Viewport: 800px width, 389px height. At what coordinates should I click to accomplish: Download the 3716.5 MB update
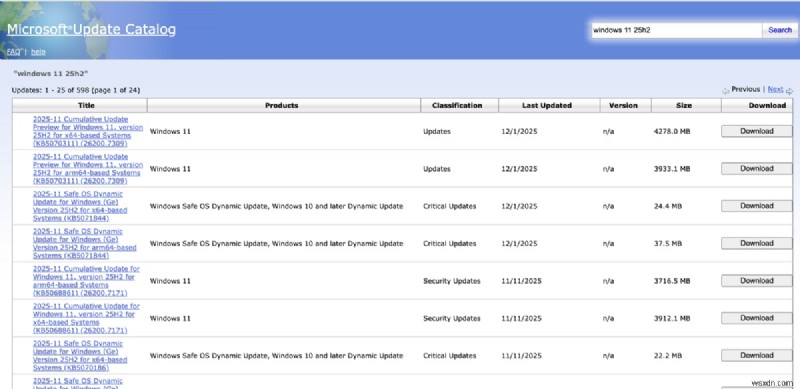pyautogui.click(x=757, y=281)
